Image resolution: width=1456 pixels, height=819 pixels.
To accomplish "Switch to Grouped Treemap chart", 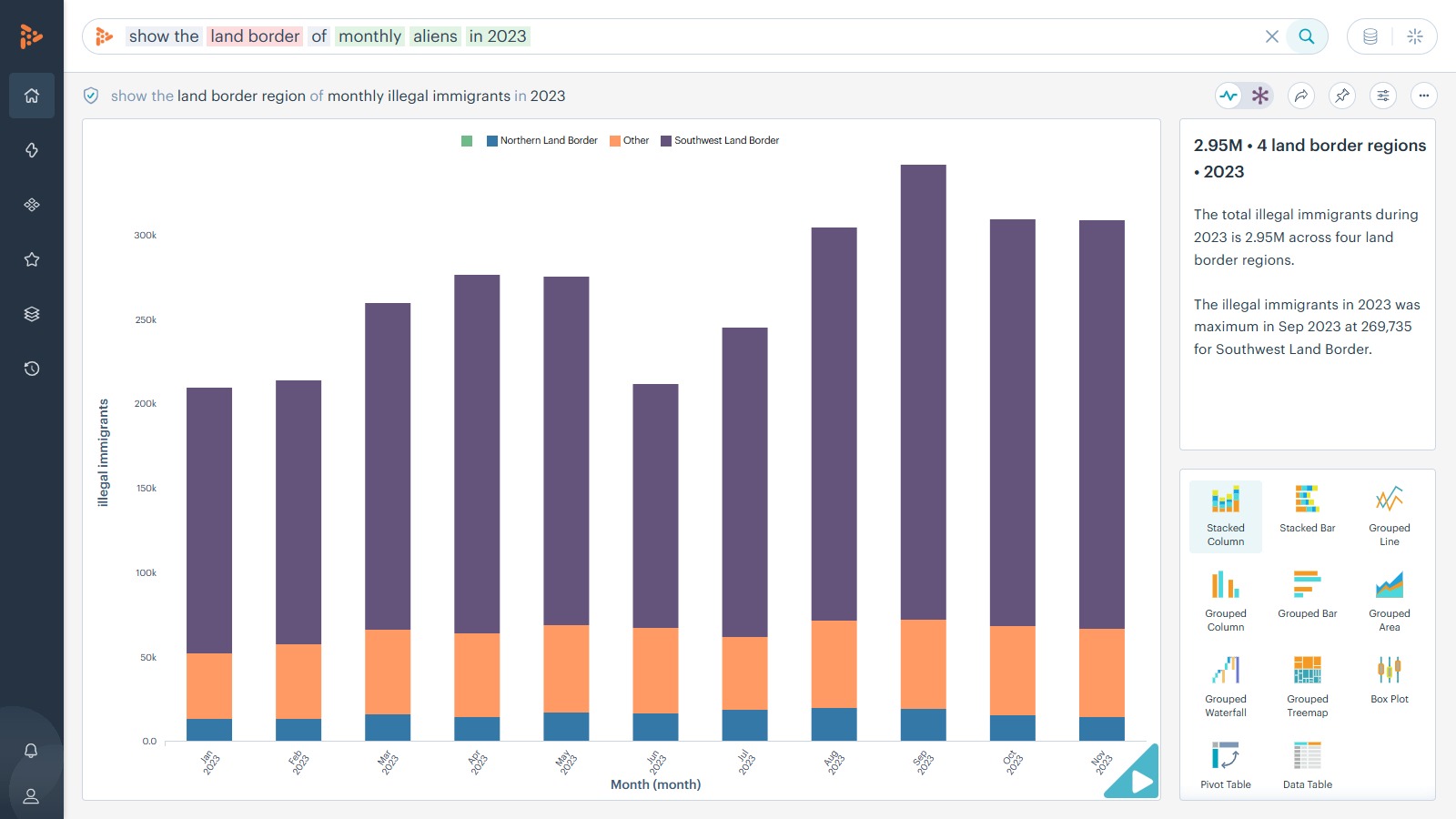I will pyautogui.click(x=1308, y=687).
